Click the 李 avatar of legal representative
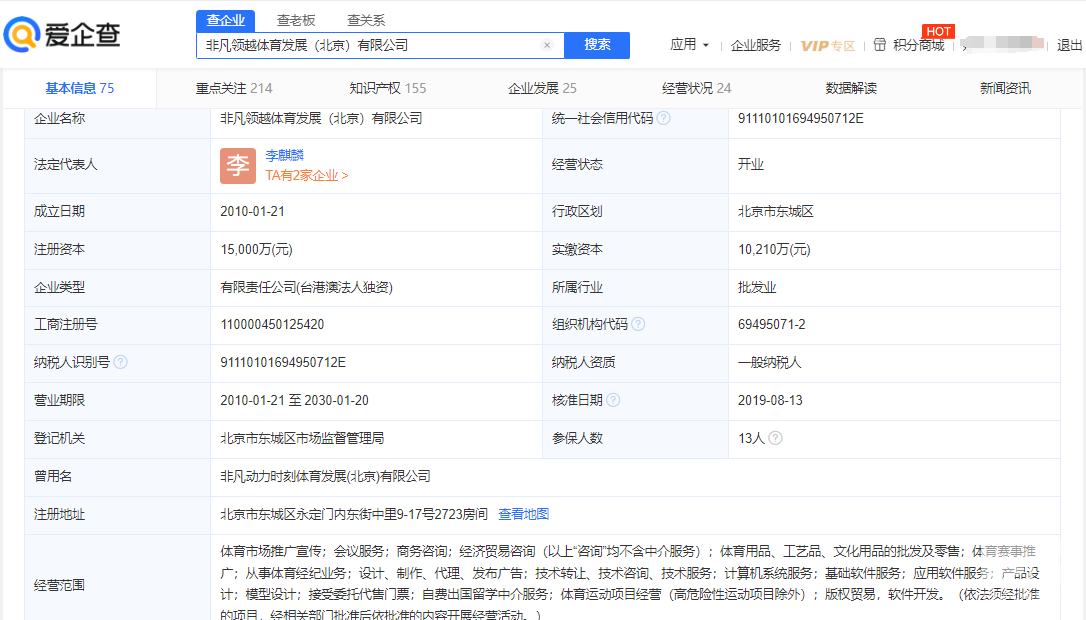The height and width of the screenshot is (620, 1086). (x=238, y=165)
